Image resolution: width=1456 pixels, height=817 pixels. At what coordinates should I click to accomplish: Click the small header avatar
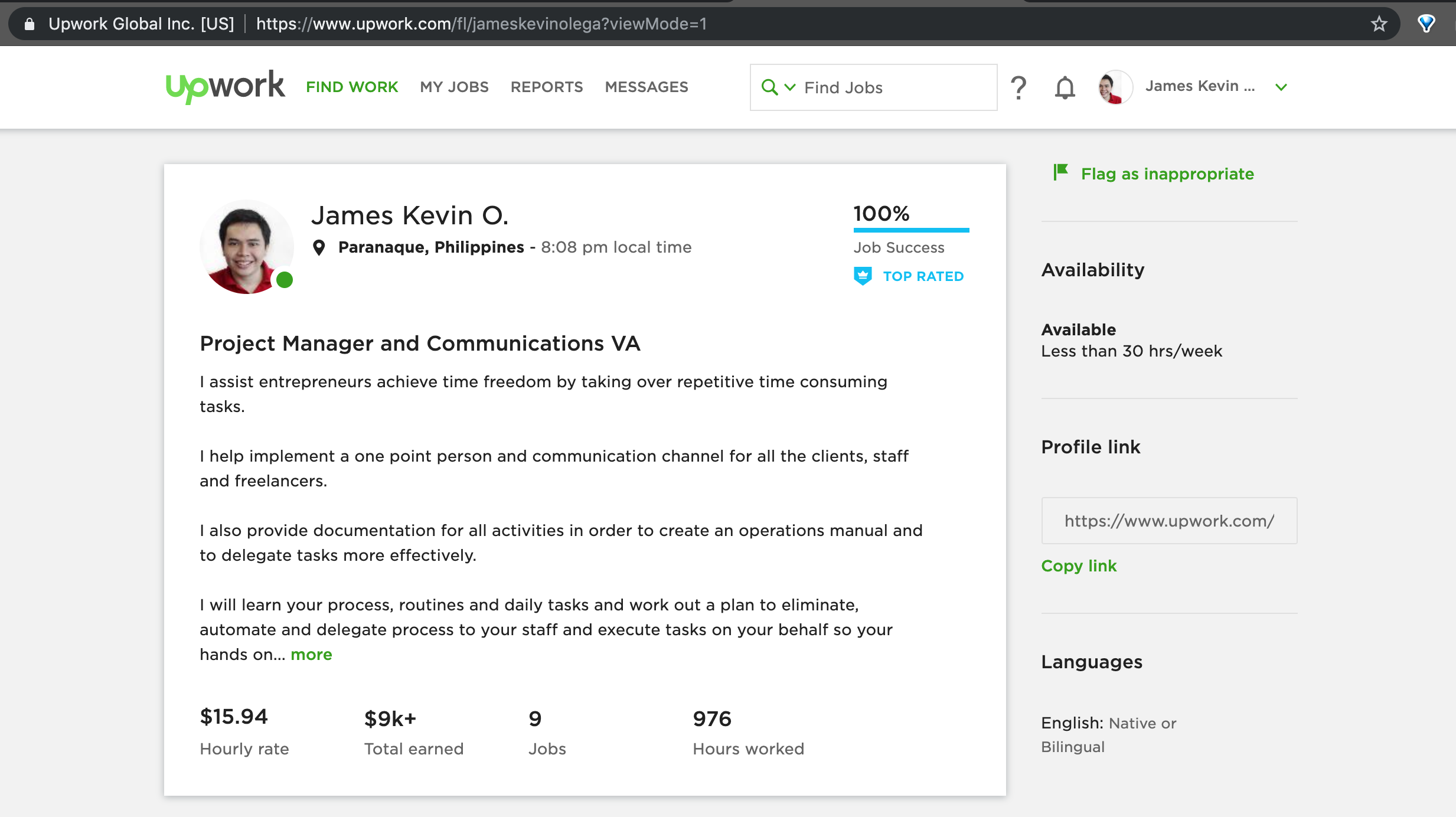click(x=1115, y=87)
